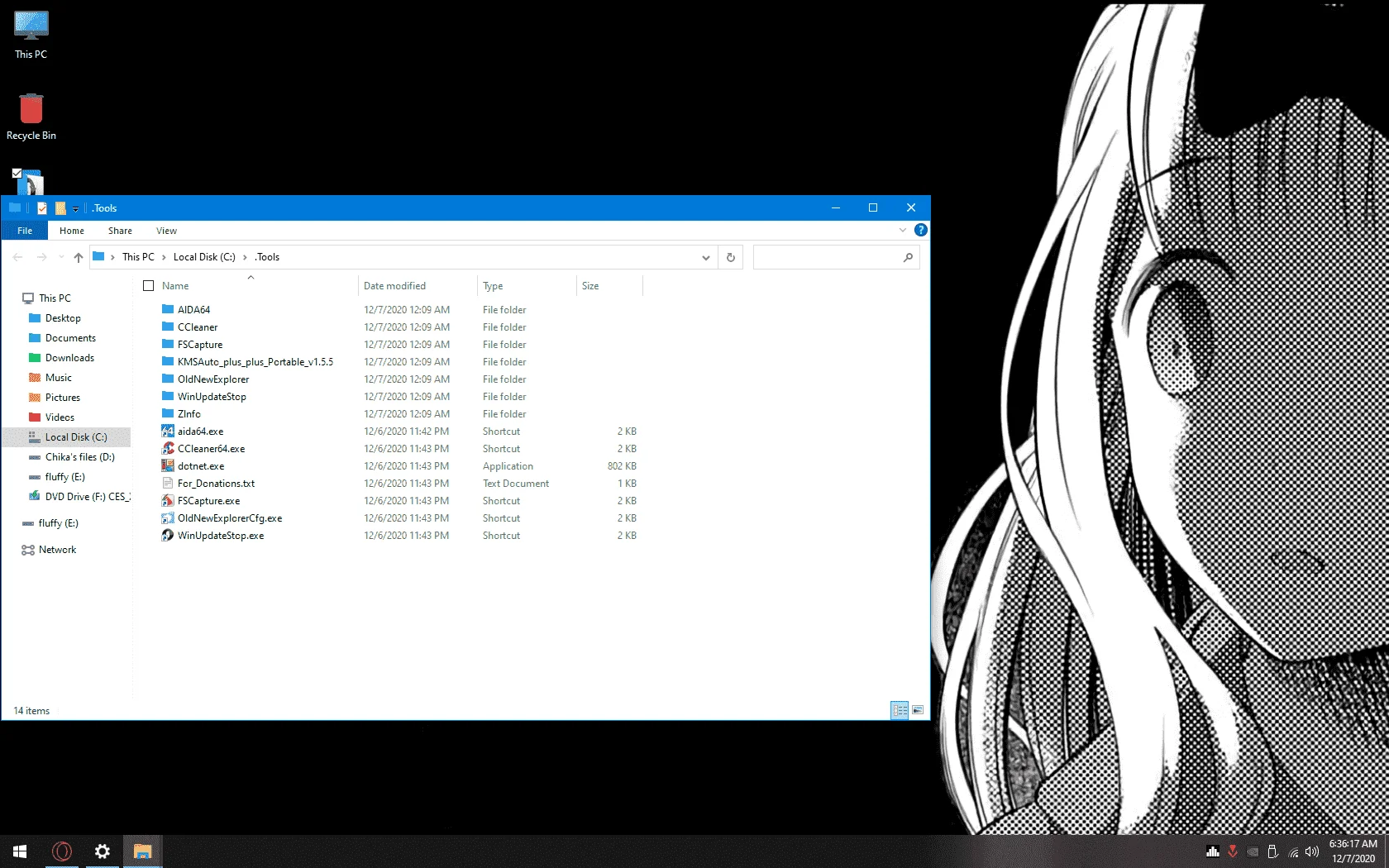Viewport: 1389px width, 868px height.
Task: Select the AIDA64 folder icon
Action: [x=168, y=310]
